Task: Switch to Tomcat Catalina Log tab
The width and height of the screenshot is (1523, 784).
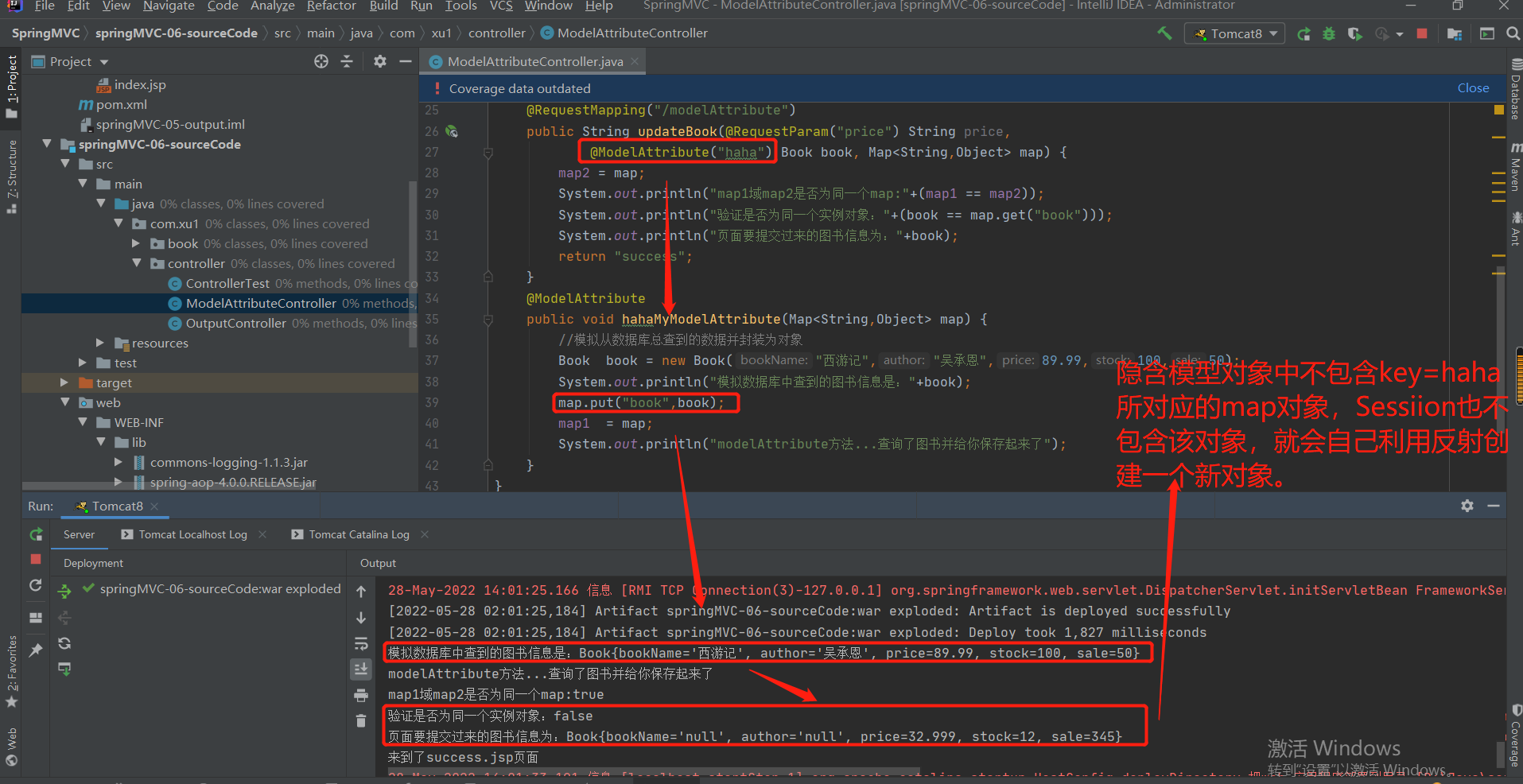Action: point(359,534)
